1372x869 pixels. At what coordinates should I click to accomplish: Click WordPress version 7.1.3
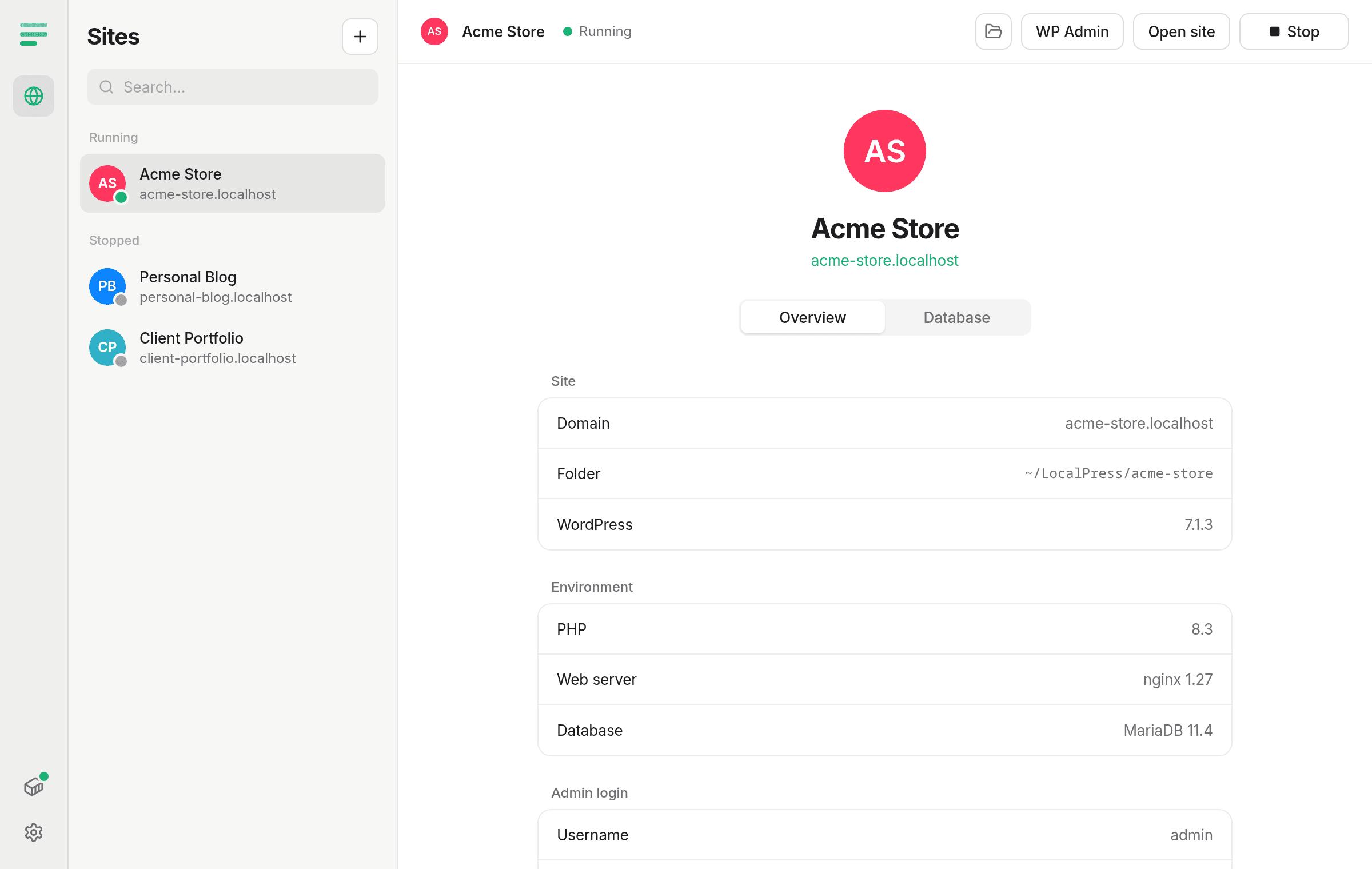1198,524
